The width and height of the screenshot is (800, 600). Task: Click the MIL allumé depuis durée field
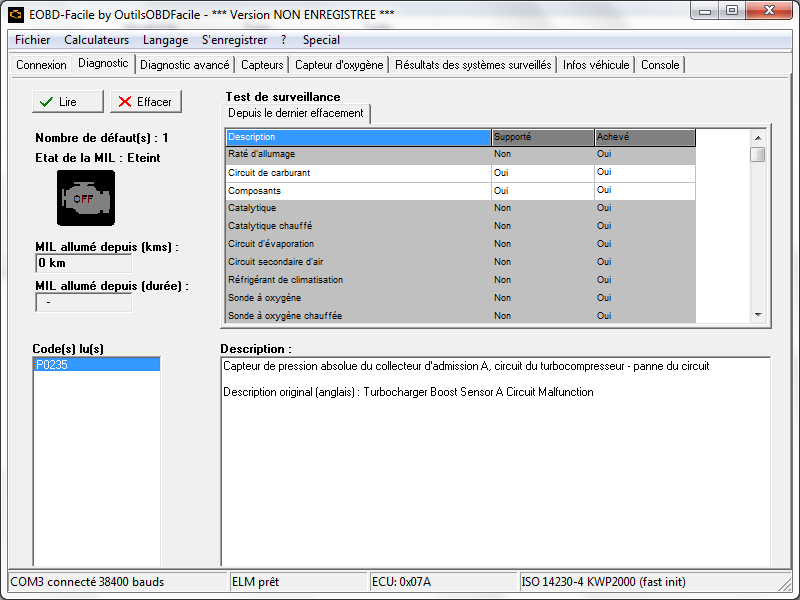point(84,302)
